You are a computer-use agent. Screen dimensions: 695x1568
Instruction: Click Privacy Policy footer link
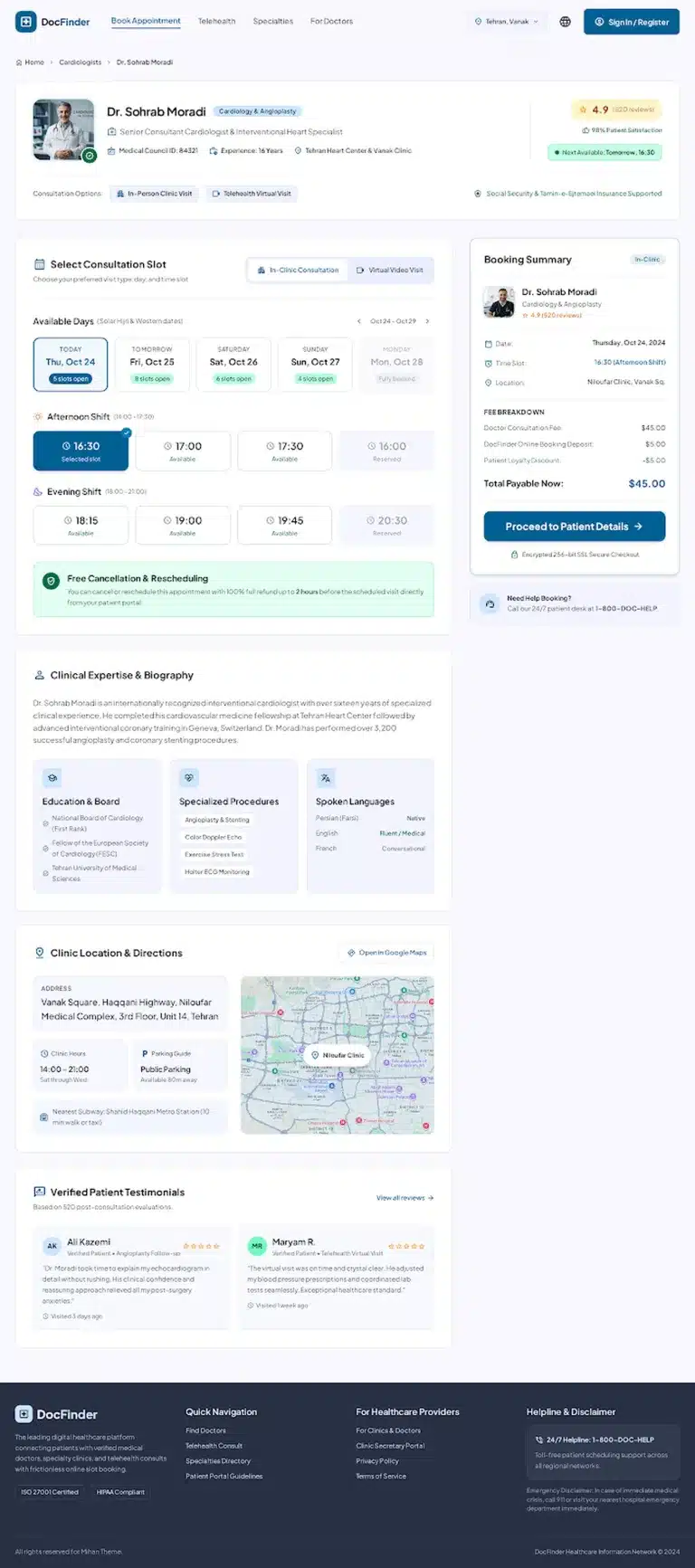point(377,1461)
